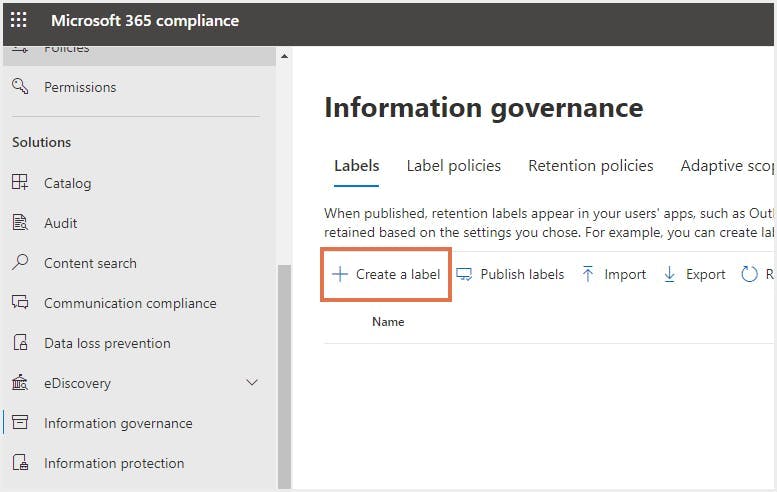This screenshot has height=492, width=777.
Task: Click the Refresh circular arrow icon
Action: pos(749,274)
